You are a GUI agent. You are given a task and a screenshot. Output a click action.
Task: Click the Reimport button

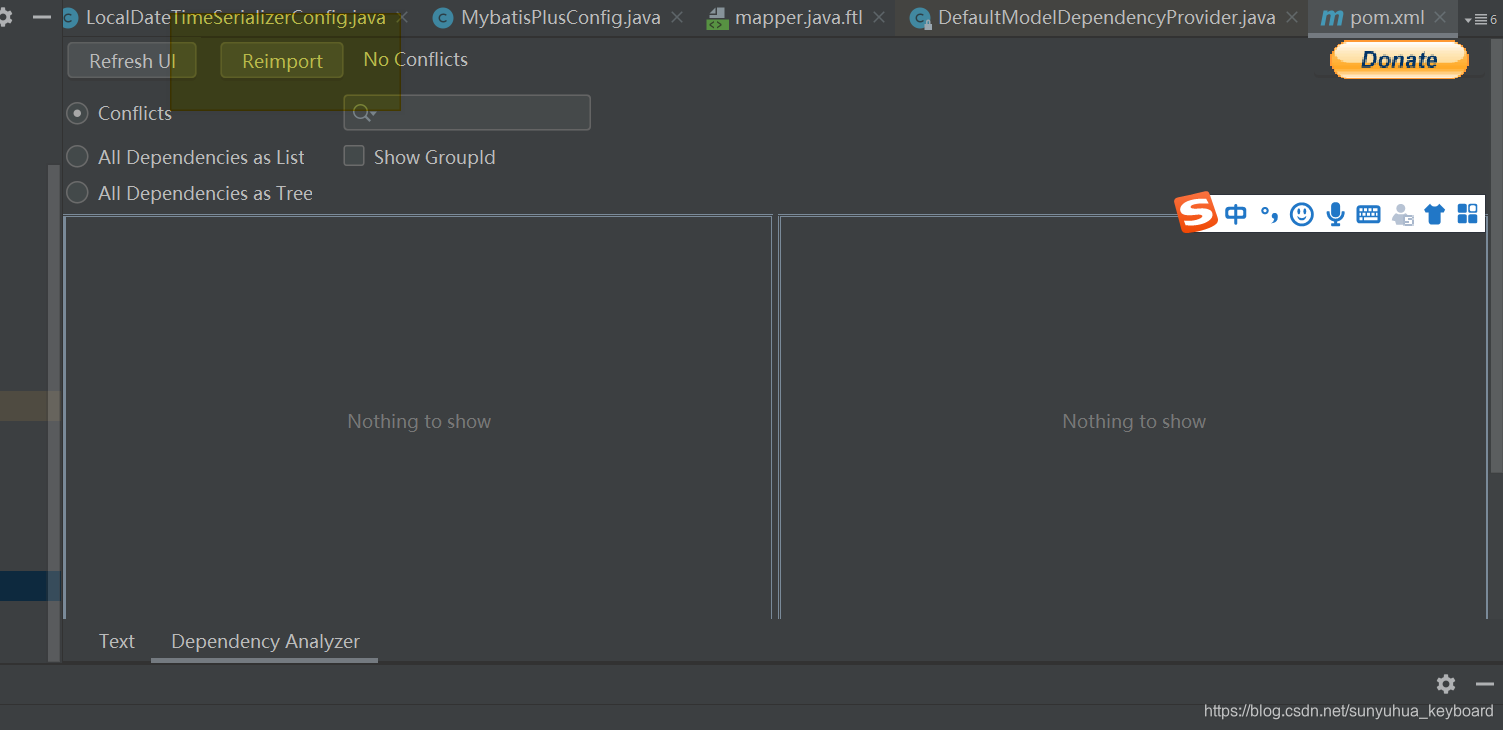click(x=282, y=61)
